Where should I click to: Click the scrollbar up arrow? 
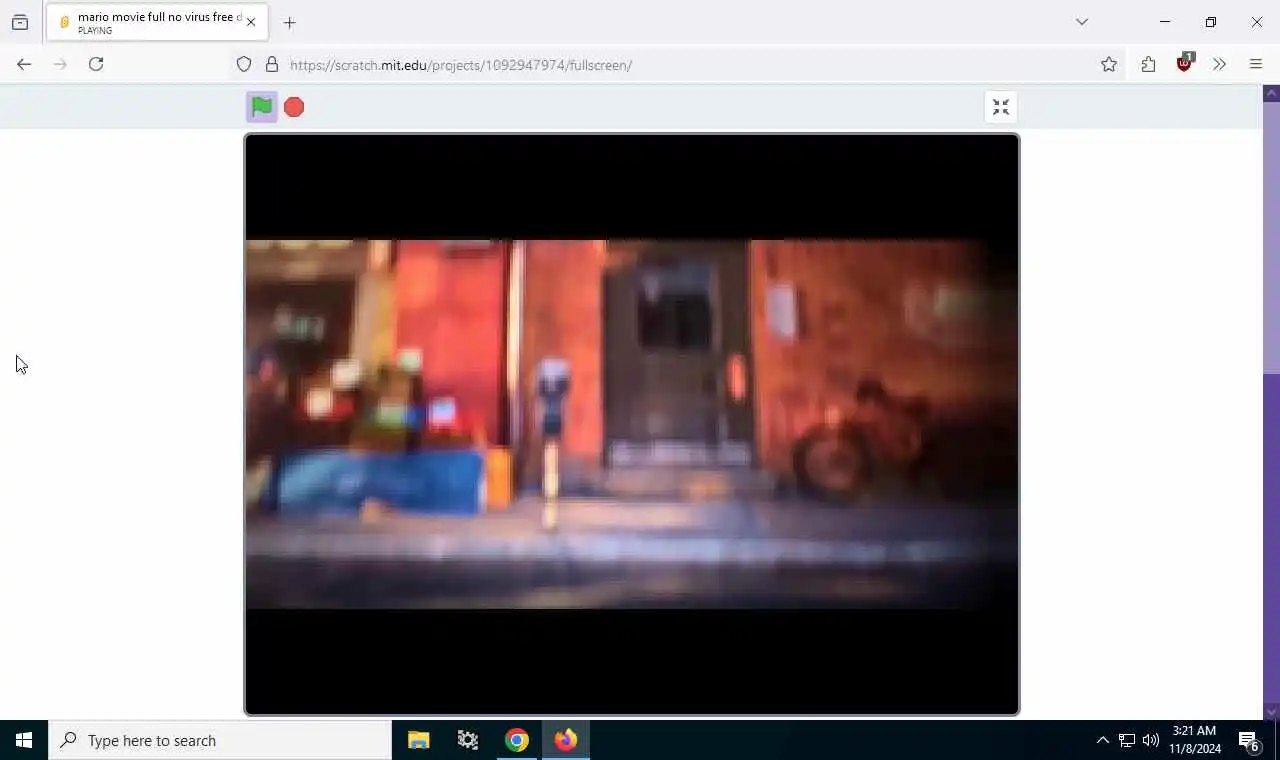click(x=1272, y=93)
